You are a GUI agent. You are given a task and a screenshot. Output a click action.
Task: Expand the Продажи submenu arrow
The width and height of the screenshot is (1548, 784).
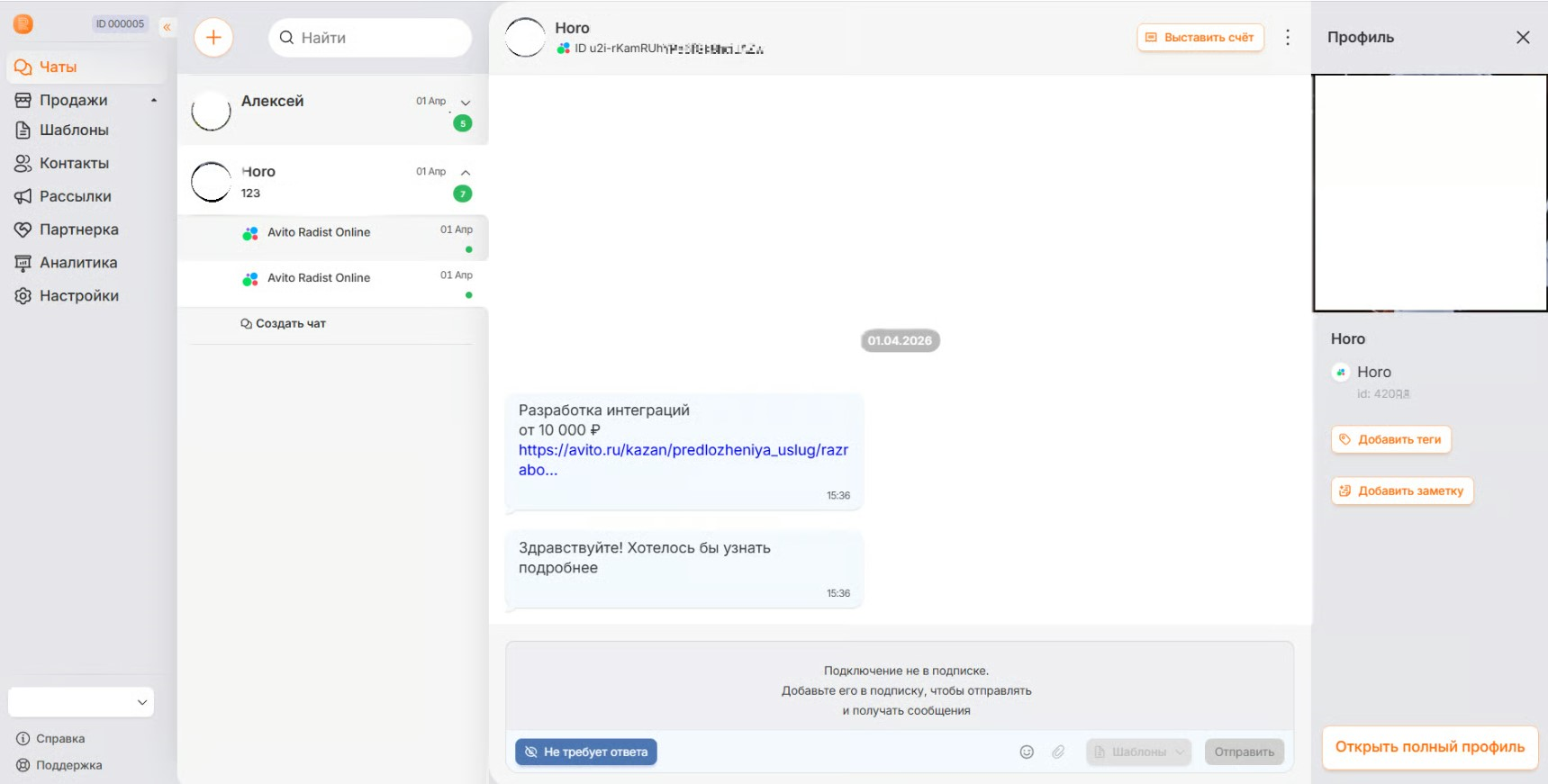point(154,100)
